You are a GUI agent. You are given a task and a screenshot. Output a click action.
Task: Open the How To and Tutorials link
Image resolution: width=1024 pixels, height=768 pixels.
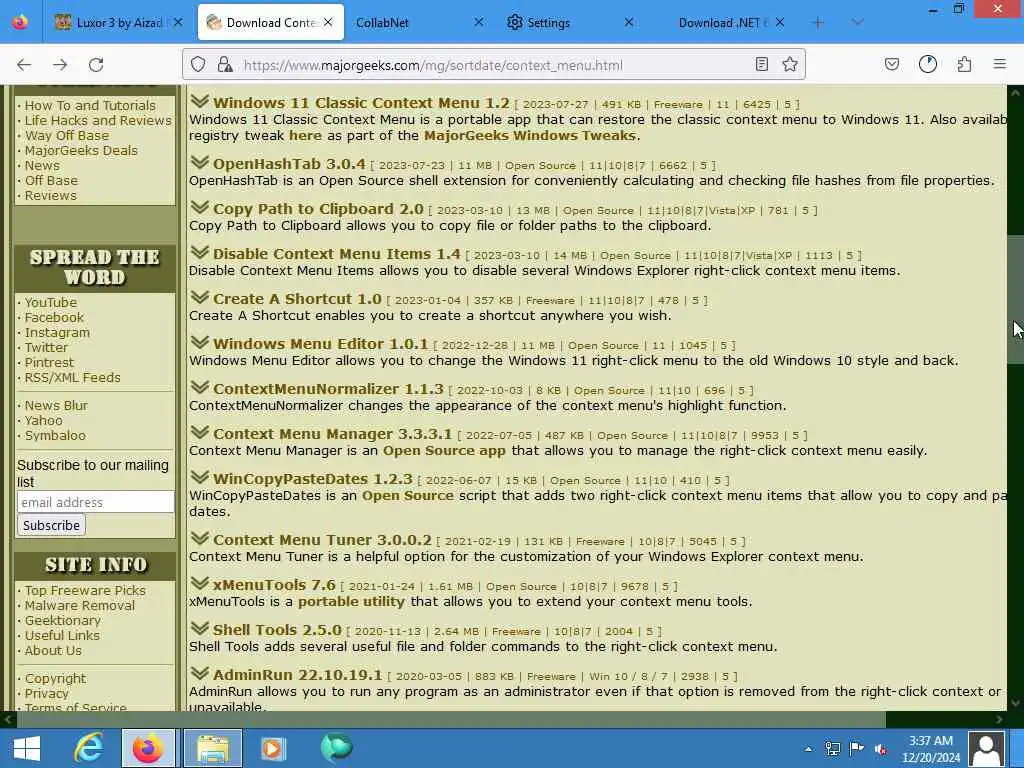click(x=90, y=105)
